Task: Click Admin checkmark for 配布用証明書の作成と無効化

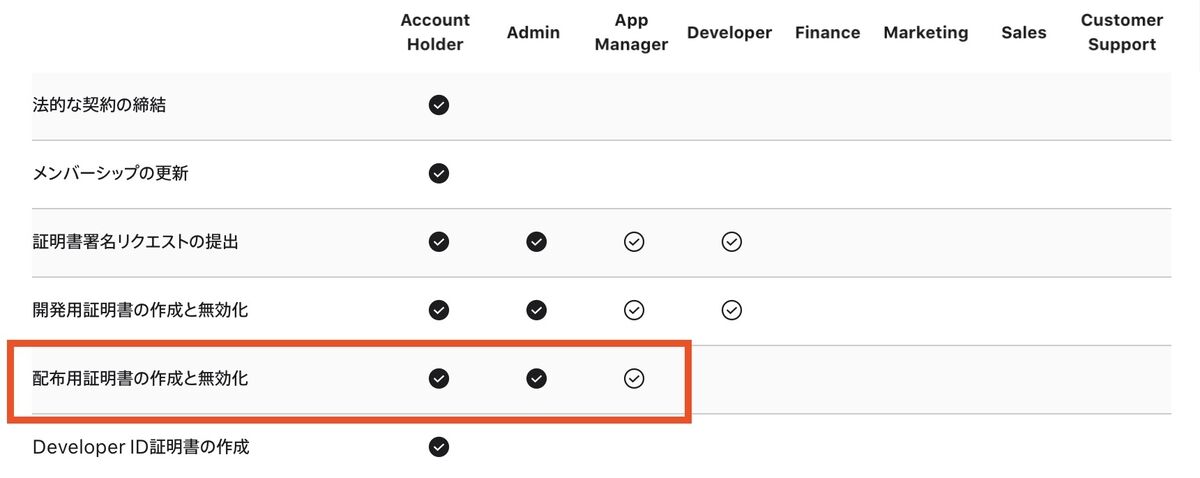Action: pos(536,378)
